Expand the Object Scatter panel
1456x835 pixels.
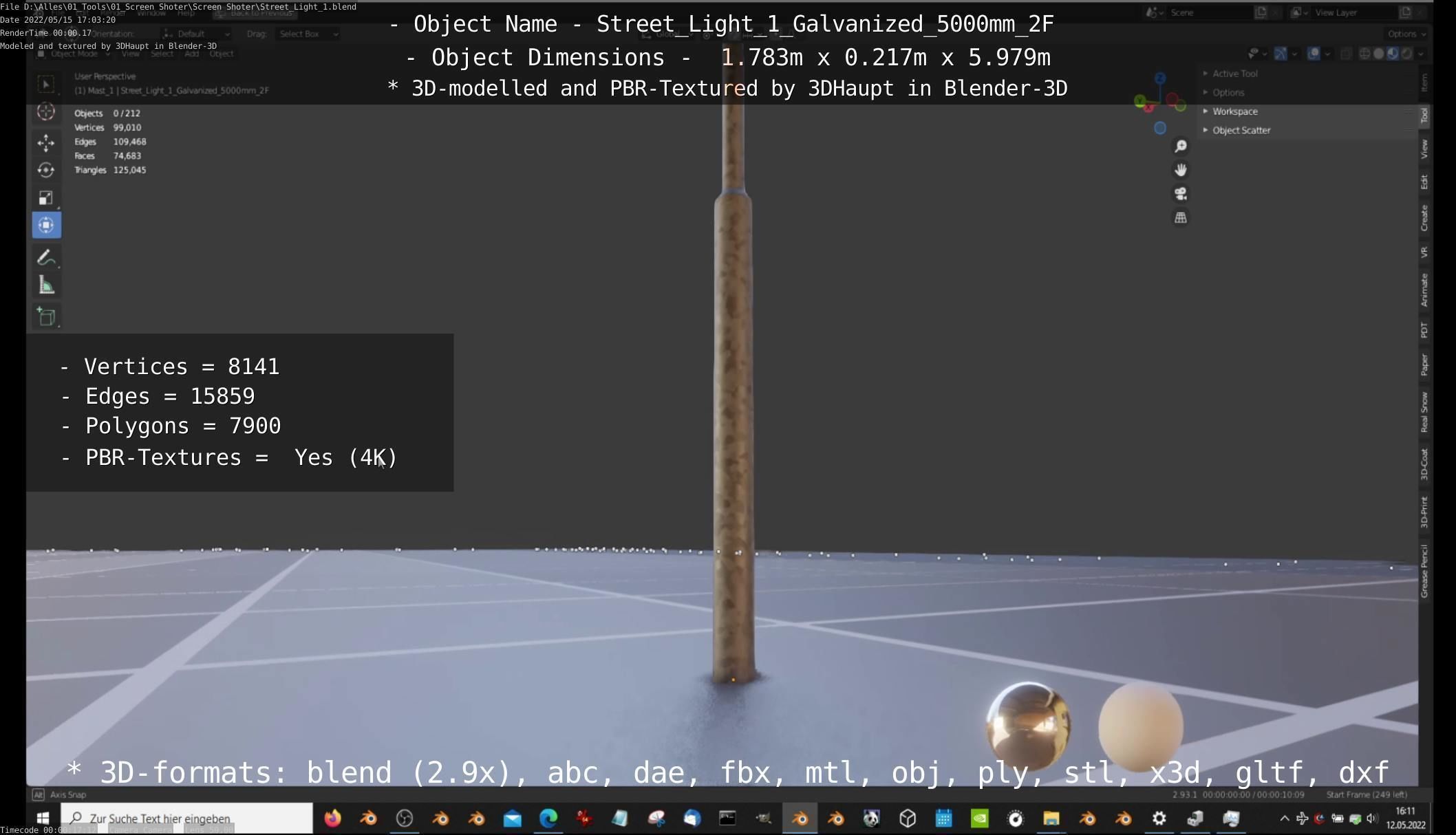coord(1241,130)
